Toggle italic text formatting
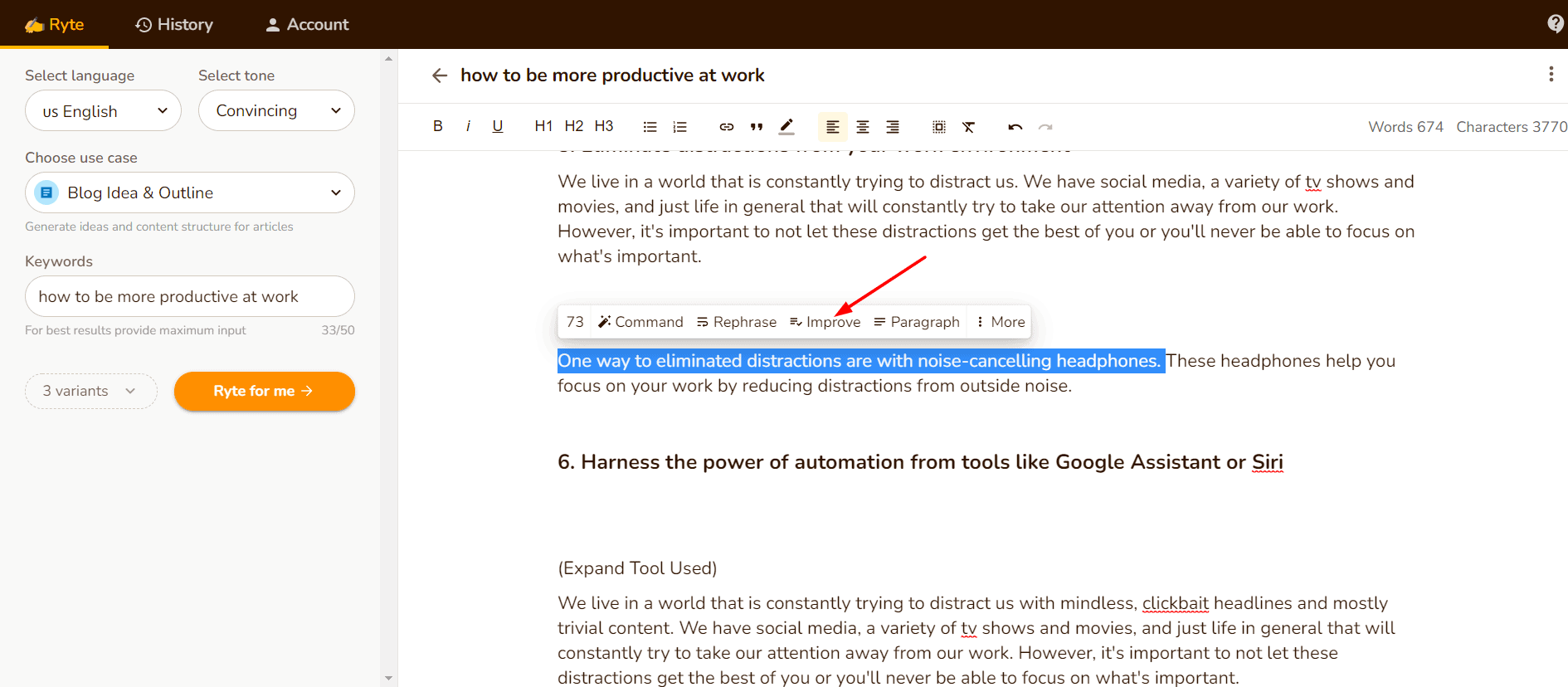1568x687 pixels. (x=468, y=126)
